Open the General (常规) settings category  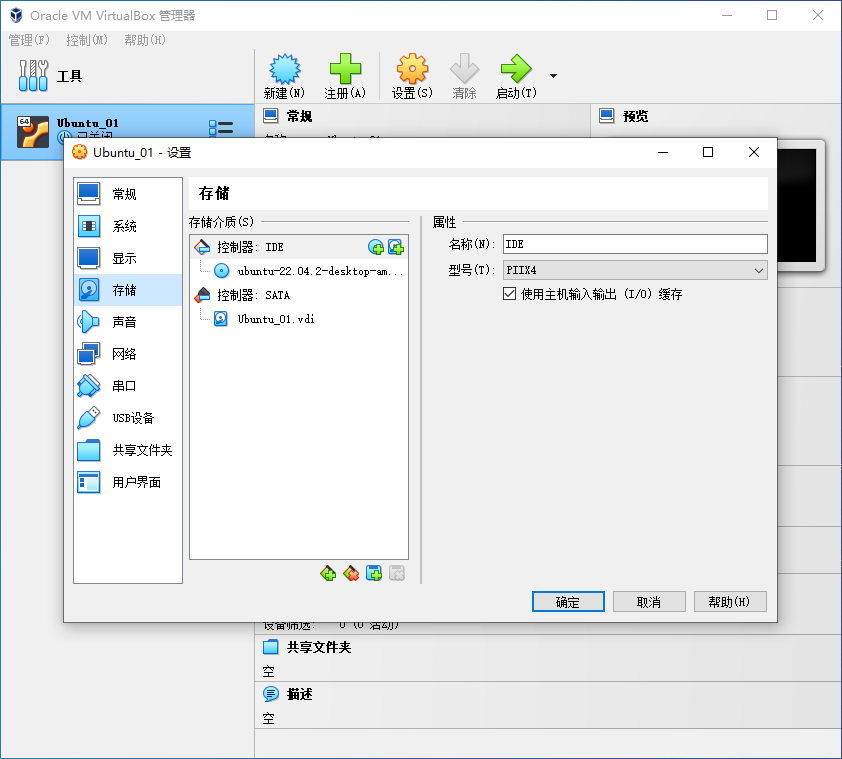pos(128,194)
